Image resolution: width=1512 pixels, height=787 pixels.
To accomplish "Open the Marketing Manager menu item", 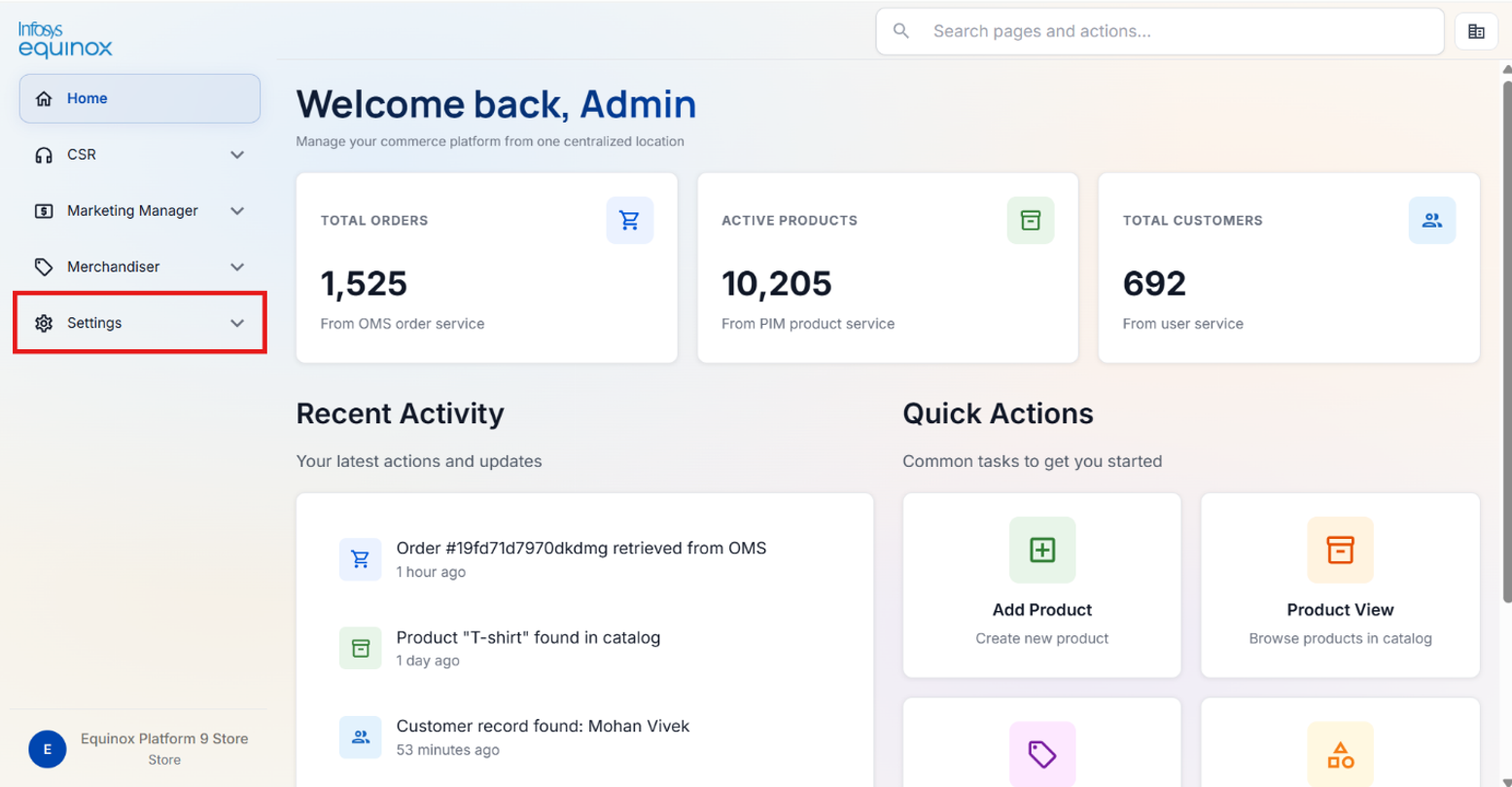I will click(x=140, y=211).
